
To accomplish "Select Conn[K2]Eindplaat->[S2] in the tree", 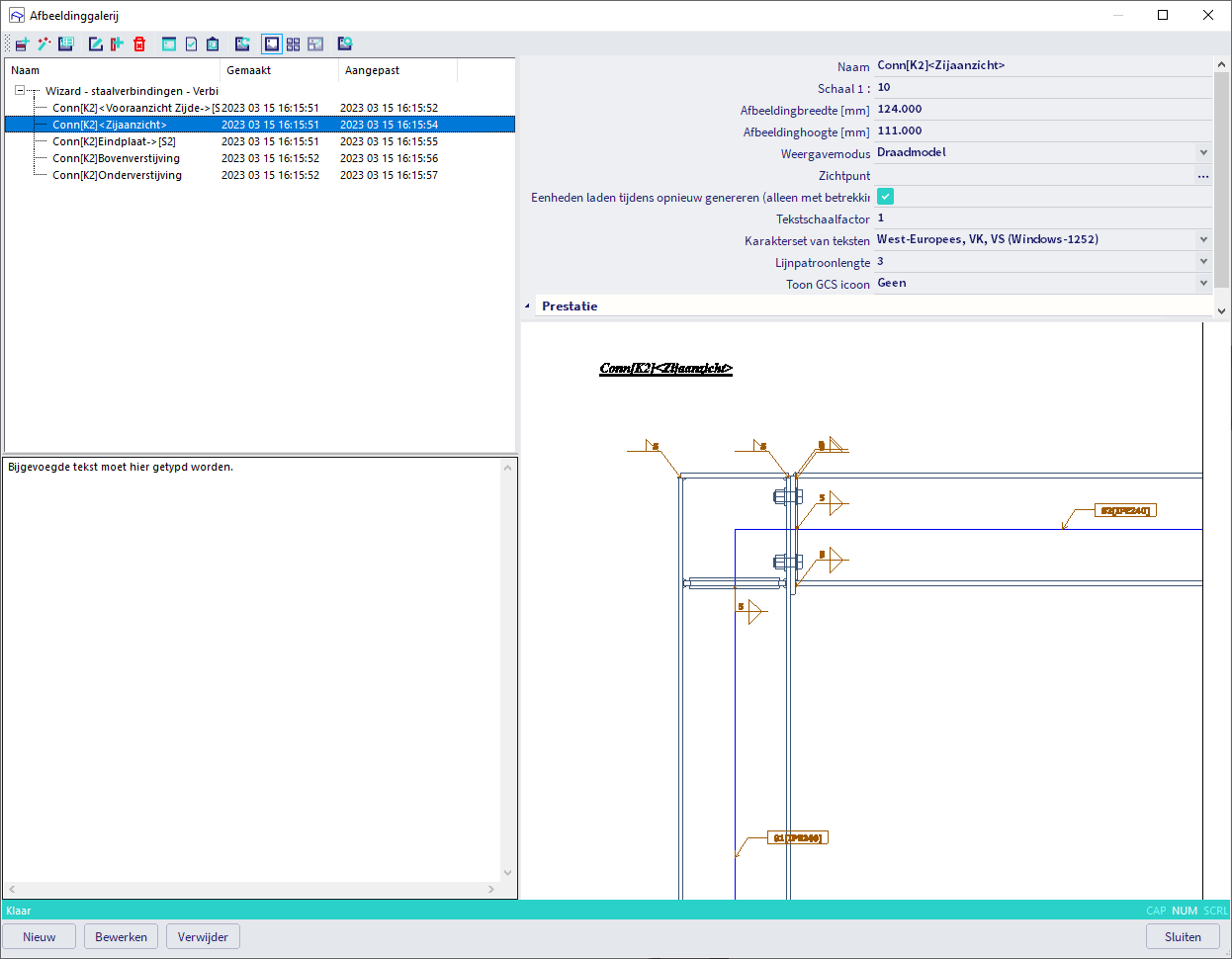I will point(114,141).
